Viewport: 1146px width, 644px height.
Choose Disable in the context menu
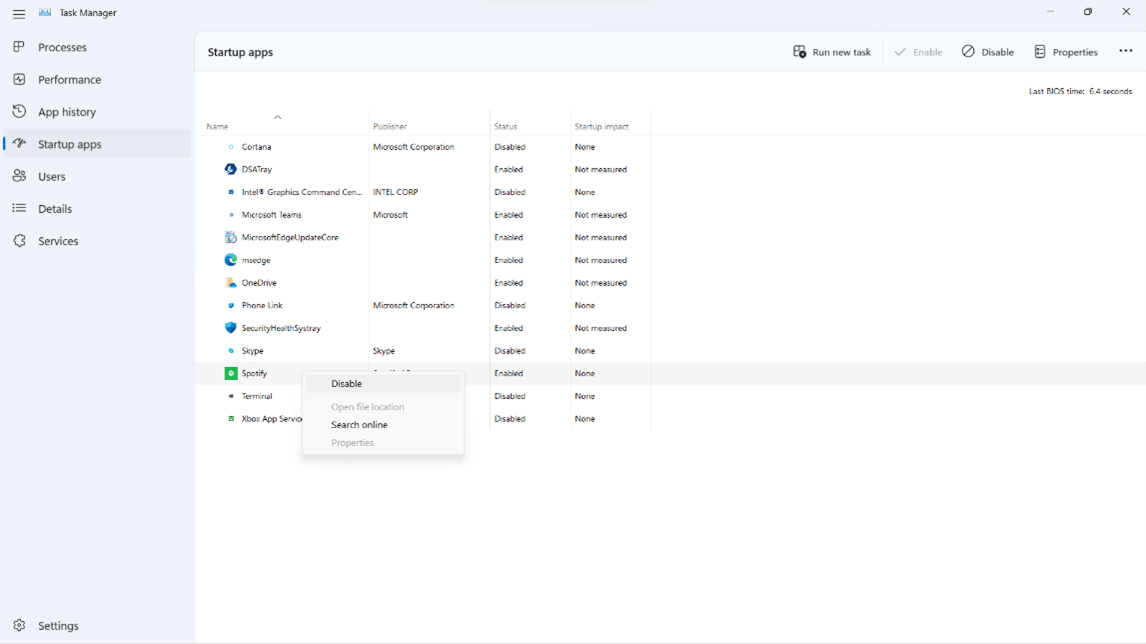tap(383, 384)
